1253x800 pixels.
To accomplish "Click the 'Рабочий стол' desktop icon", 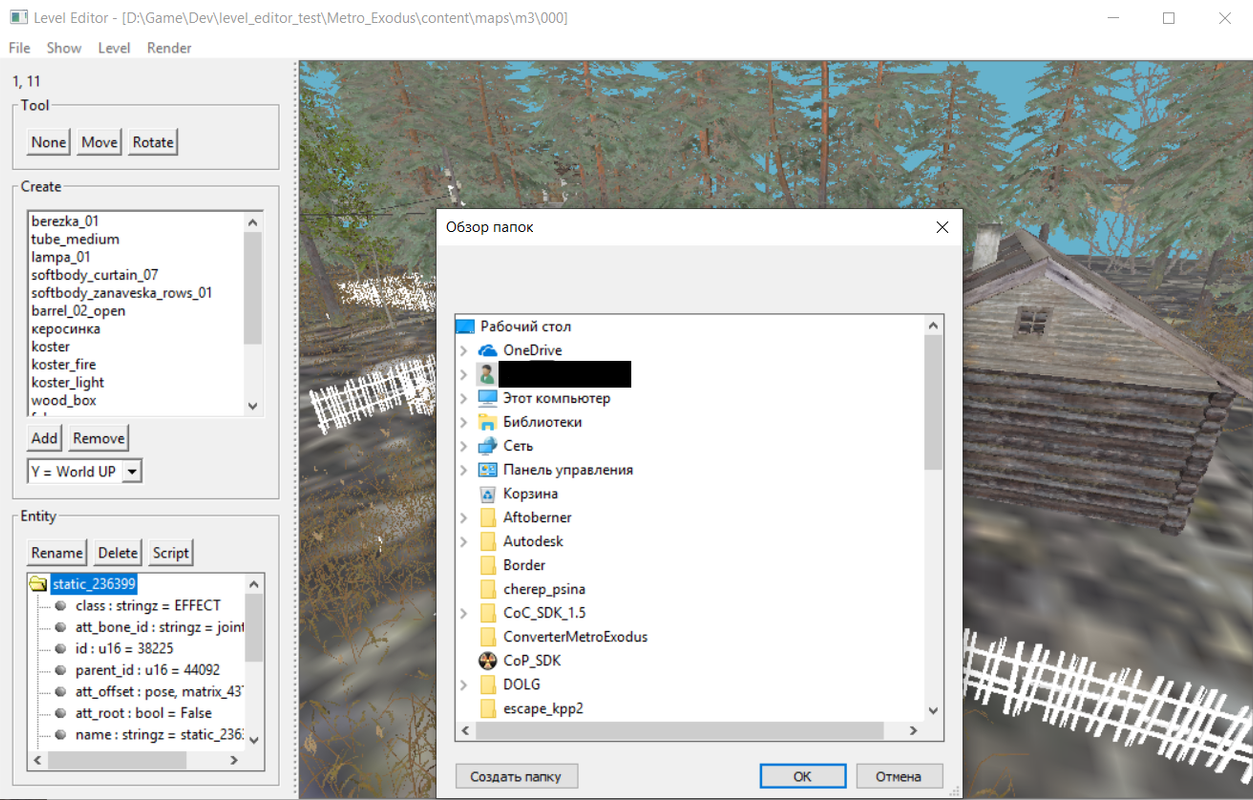I will coord(464,326).
